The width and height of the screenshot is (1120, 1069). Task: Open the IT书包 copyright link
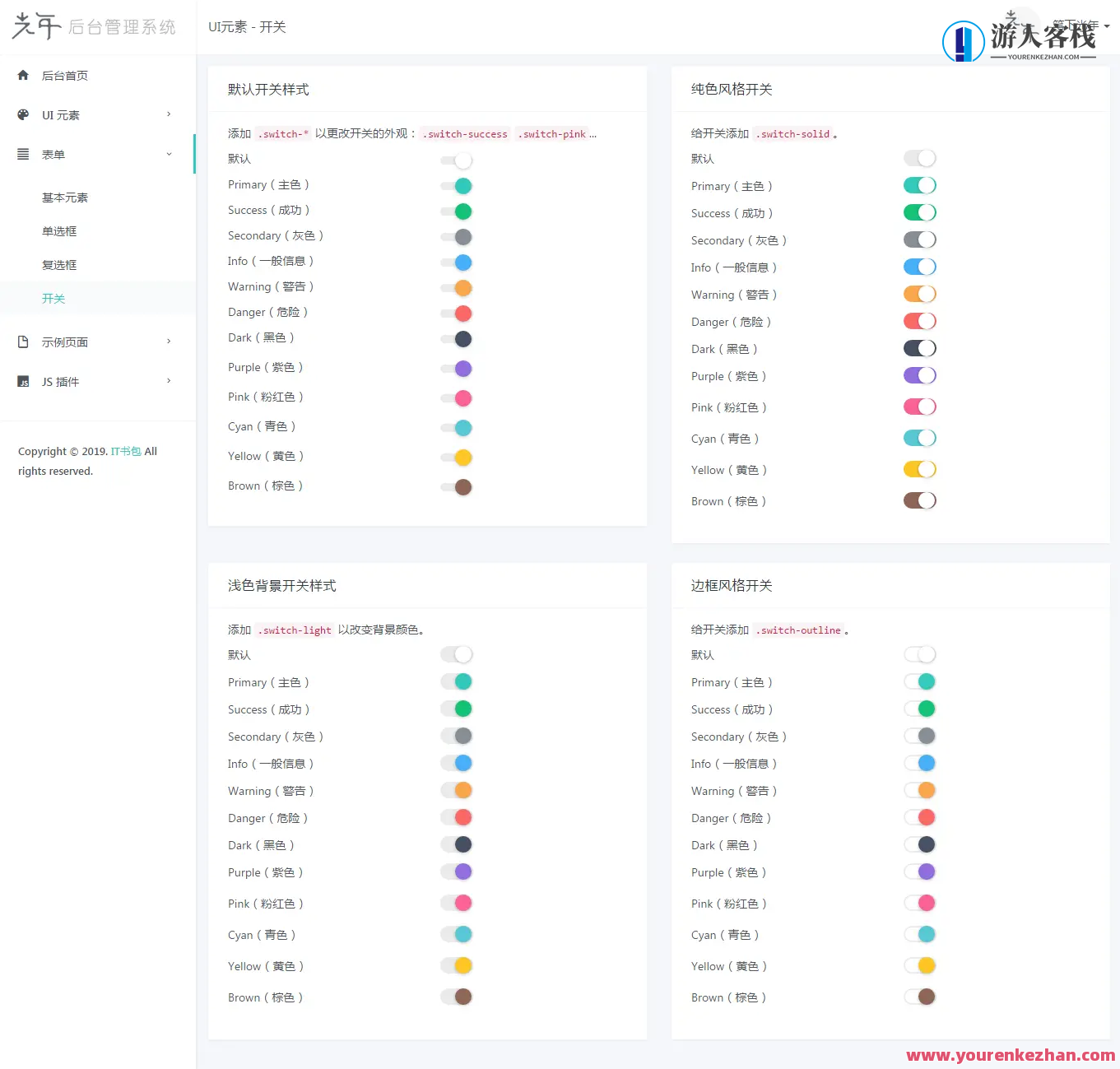(126, 452)
